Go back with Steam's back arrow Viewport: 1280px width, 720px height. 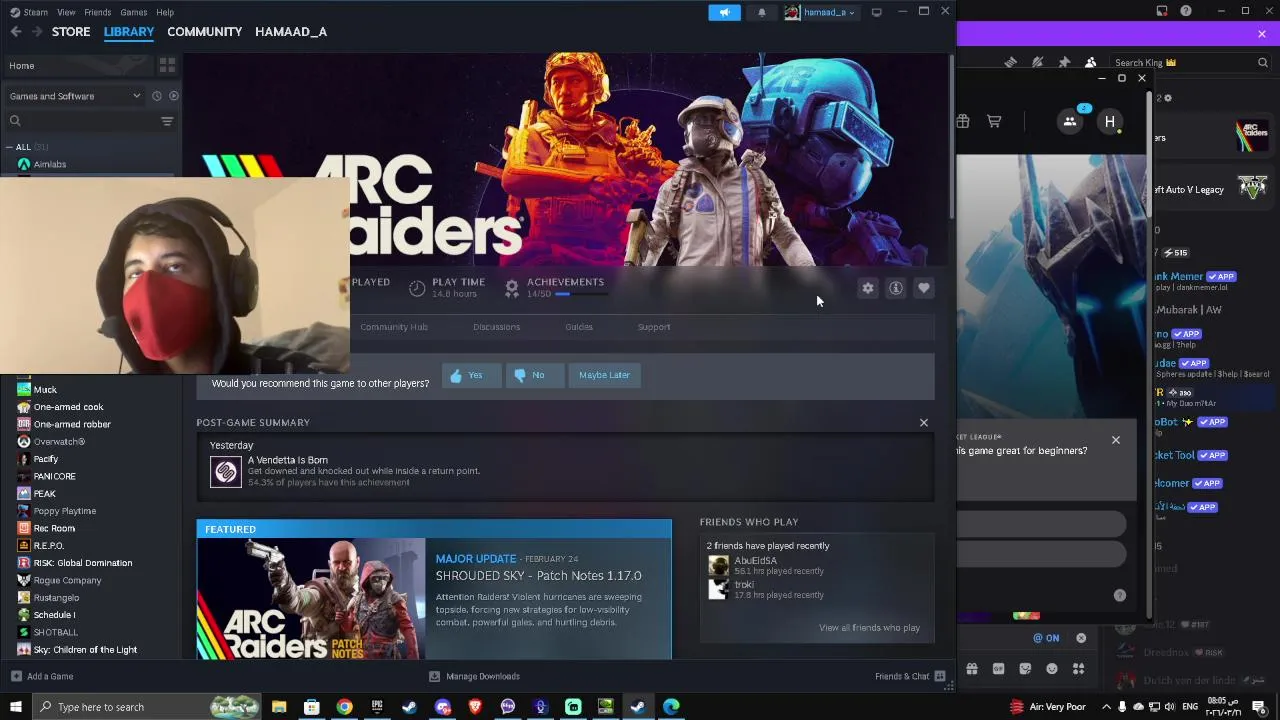click(x=16, y=32)
